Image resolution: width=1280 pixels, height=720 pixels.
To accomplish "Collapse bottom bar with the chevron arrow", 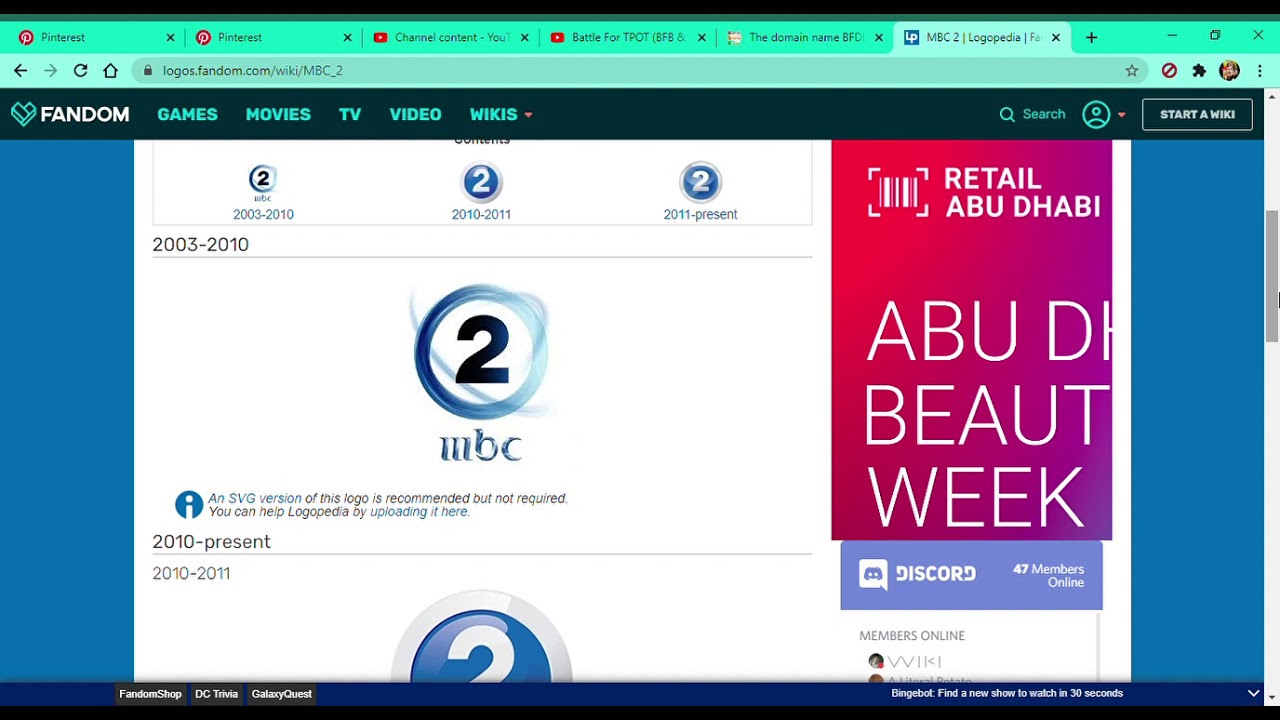I will (1253, 693).
